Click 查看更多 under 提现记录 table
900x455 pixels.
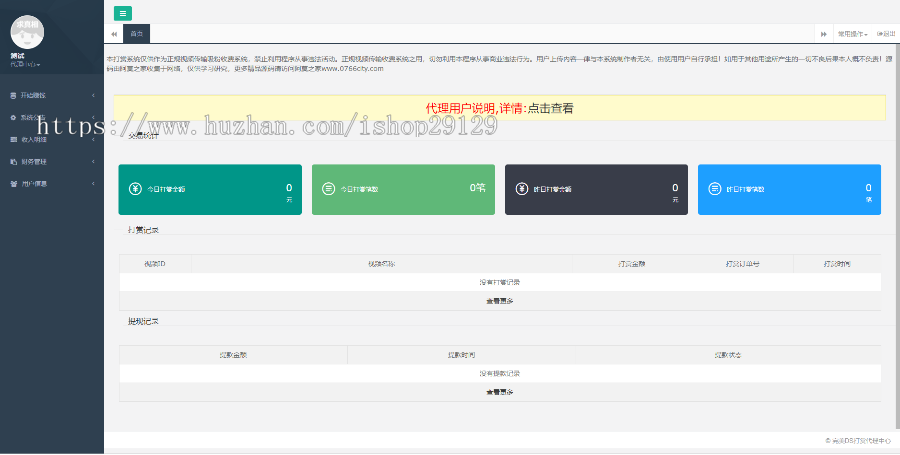(x=499, y=392)
